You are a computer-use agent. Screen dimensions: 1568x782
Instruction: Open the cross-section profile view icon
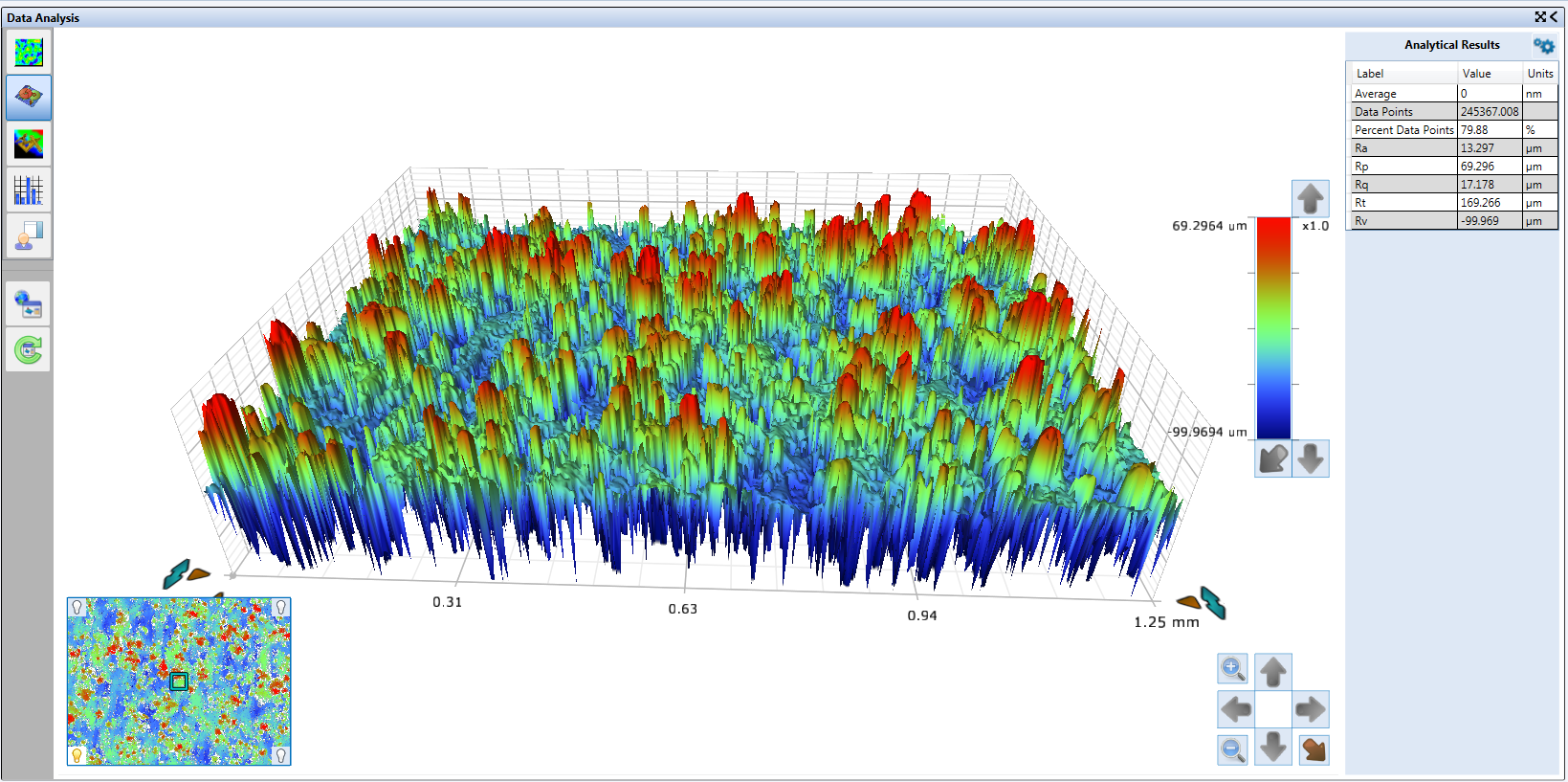29,144
